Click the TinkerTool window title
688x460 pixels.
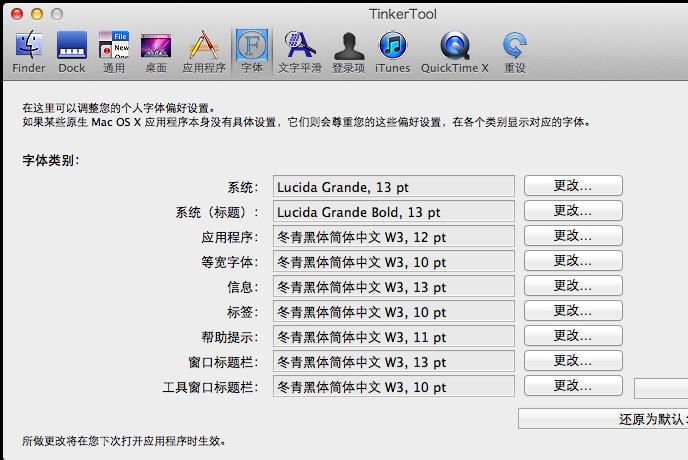[x=403, y=14]
